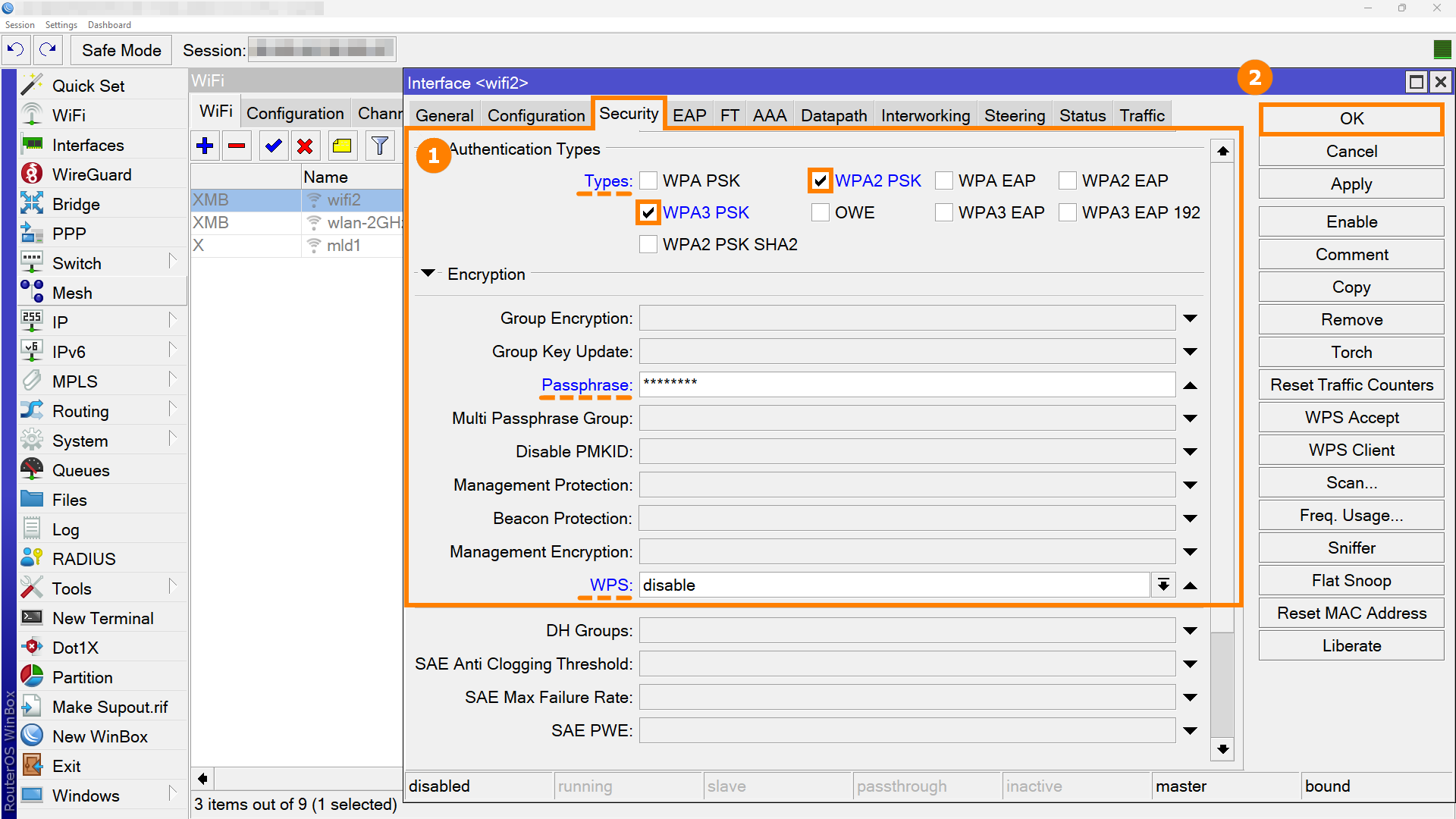Image resolution: width=1456 pixels, height=819 pixels.
Task: Click the OK button
Action: coord(1351,119)
